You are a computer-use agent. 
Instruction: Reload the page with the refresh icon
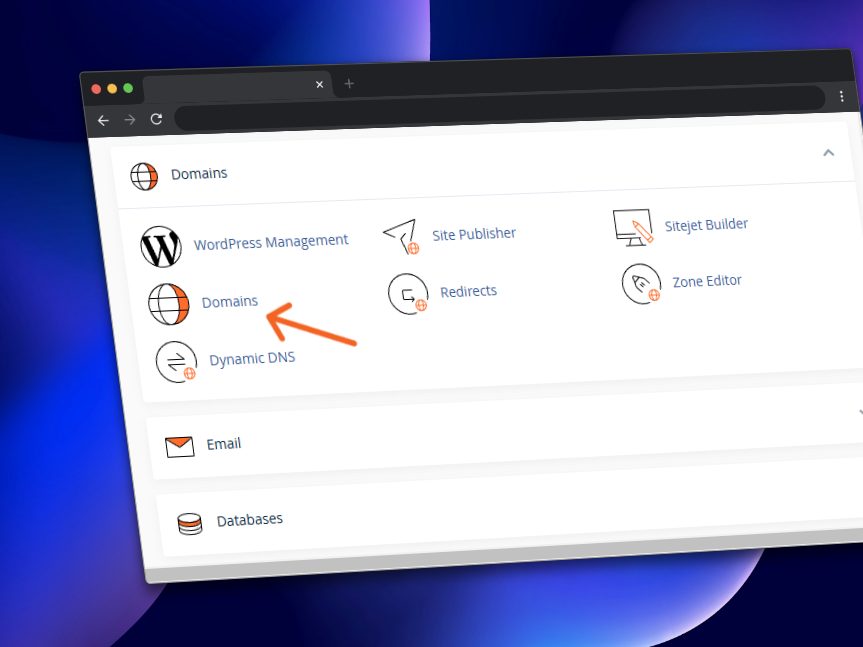pos(156,118)
